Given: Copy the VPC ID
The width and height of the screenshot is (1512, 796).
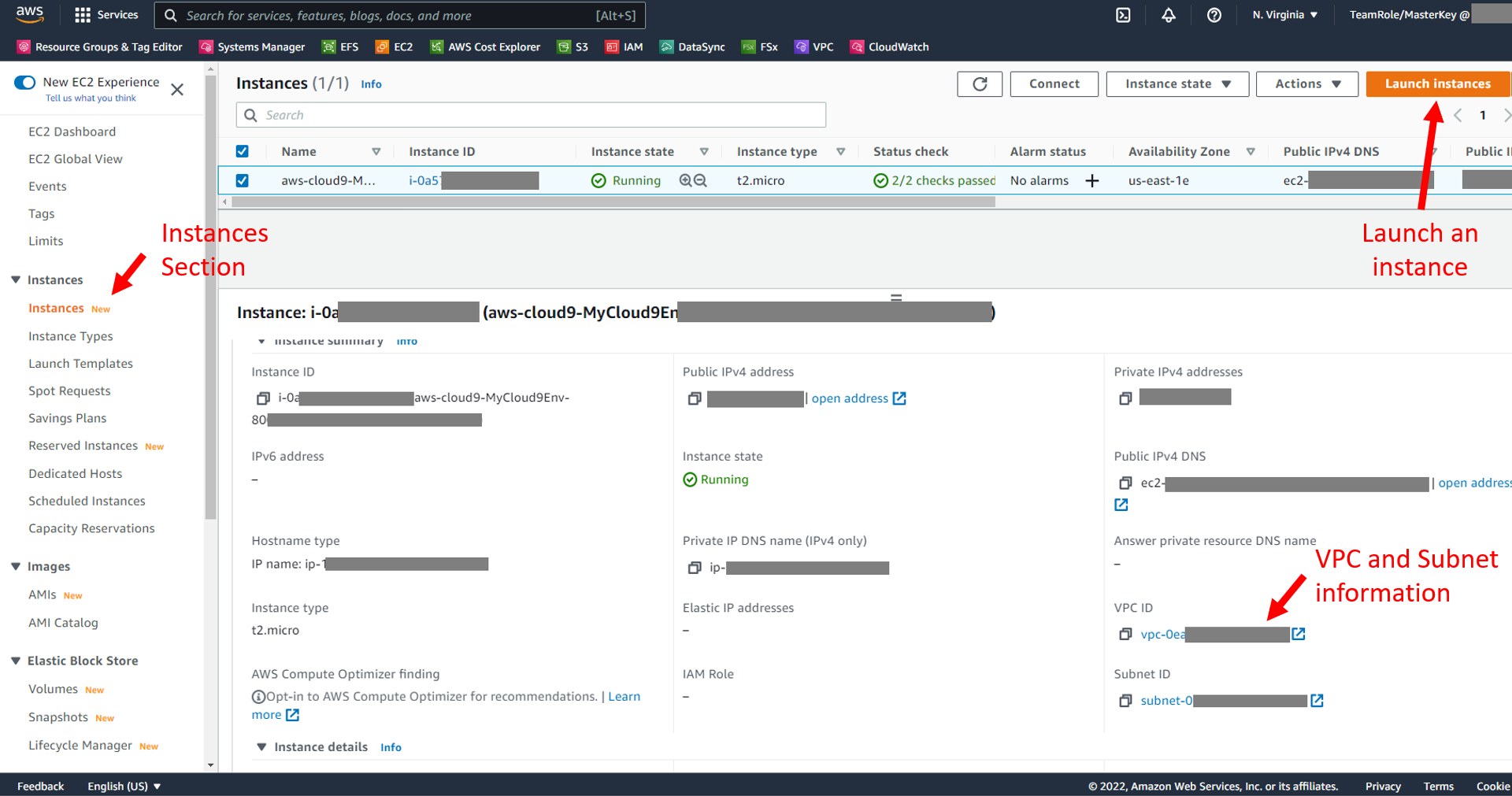Looking at the screenshot, I should [x=1125, y=634].
